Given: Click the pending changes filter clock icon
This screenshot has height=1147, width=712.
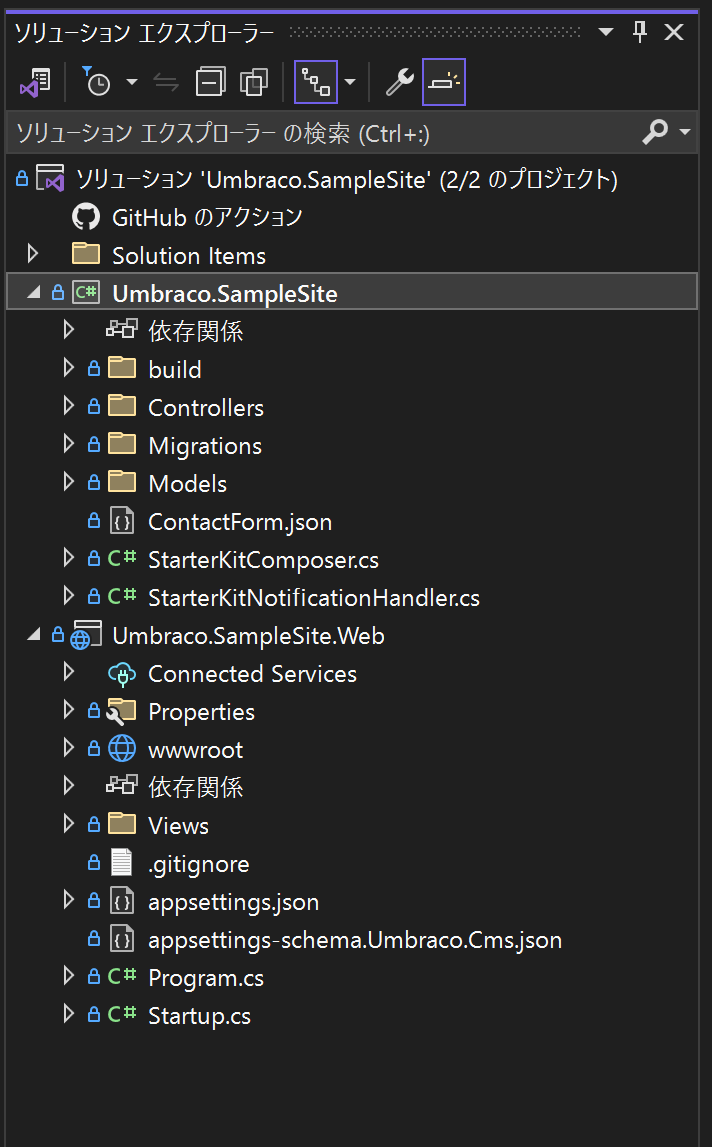Looking at the screenshot, I should (96, 83).
